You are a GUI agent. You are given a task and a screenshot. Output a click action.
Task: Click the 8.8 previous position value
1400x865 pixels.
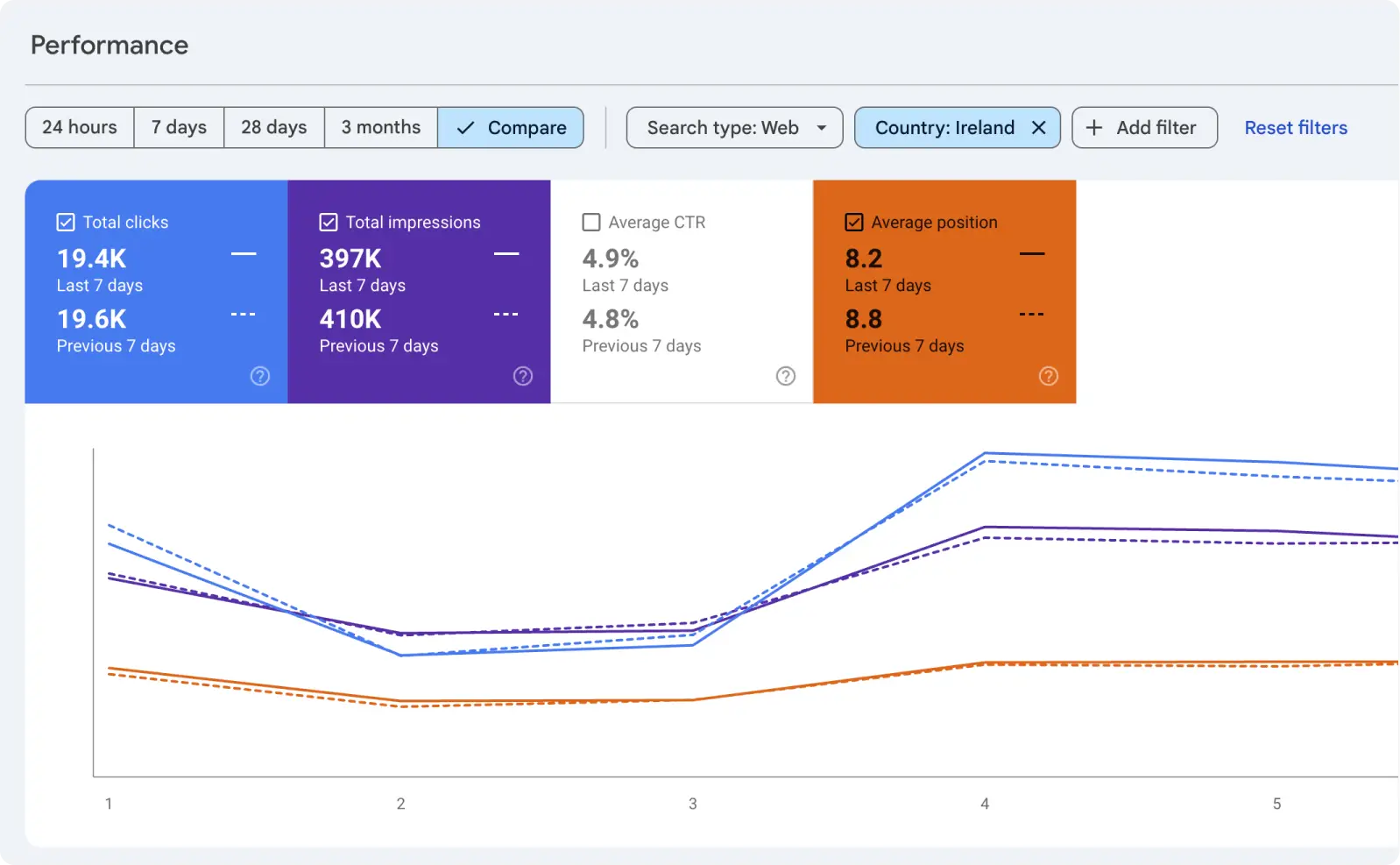[x=864, y=319]
